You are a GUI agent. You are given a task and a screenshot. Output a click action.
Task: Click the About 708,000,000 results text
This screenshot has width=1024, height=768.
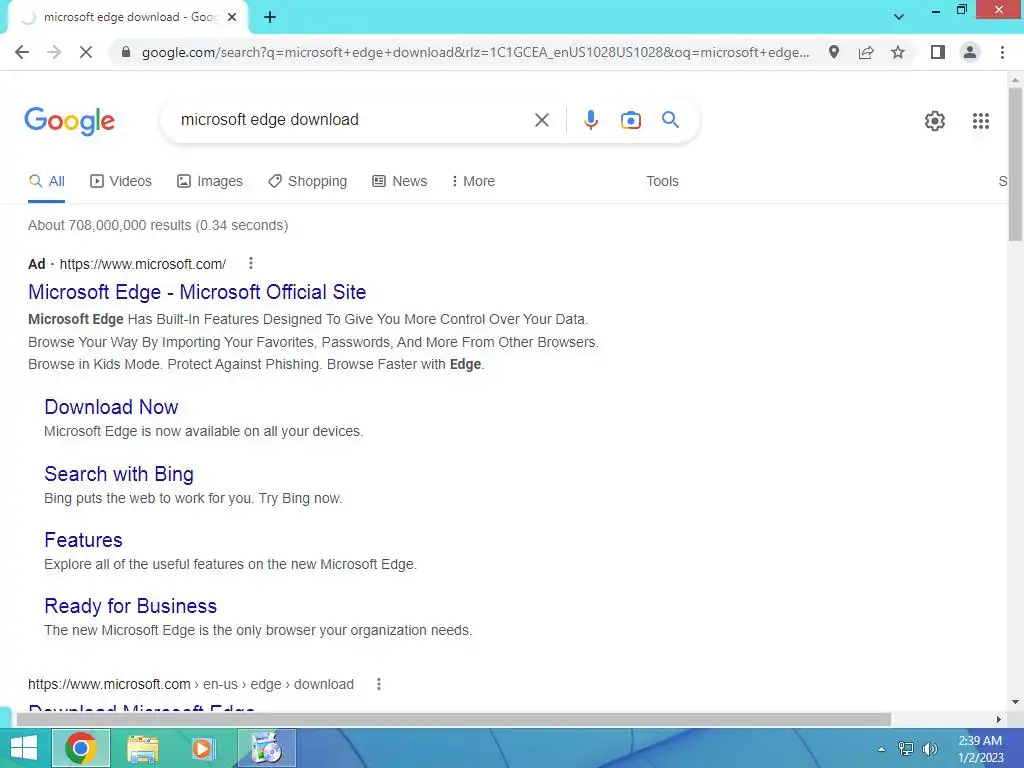(x=158, y=225)
